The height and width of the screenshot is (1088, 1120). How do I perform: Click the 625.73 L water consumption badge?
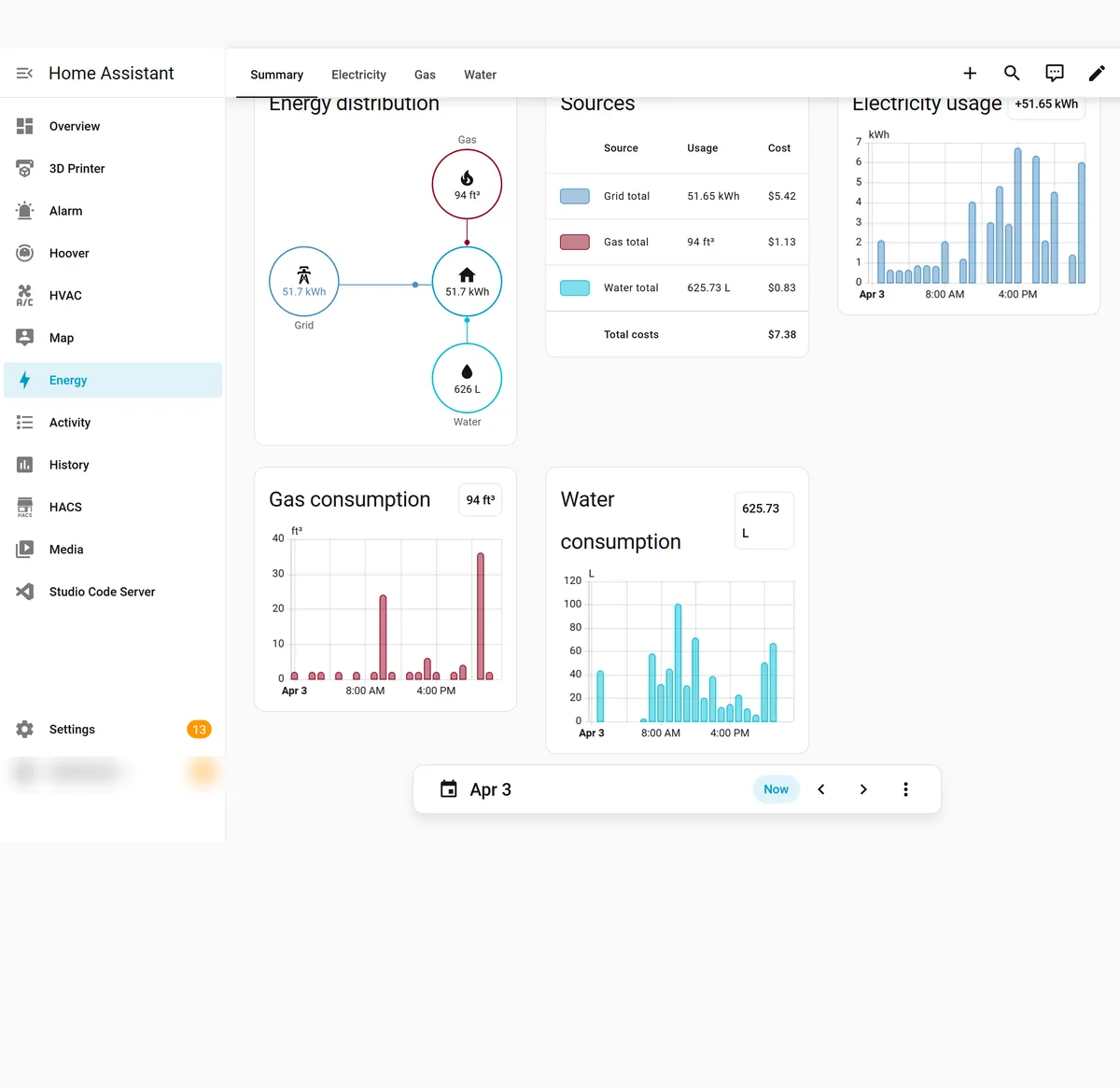pyautogui.click(x=764, y=521)
